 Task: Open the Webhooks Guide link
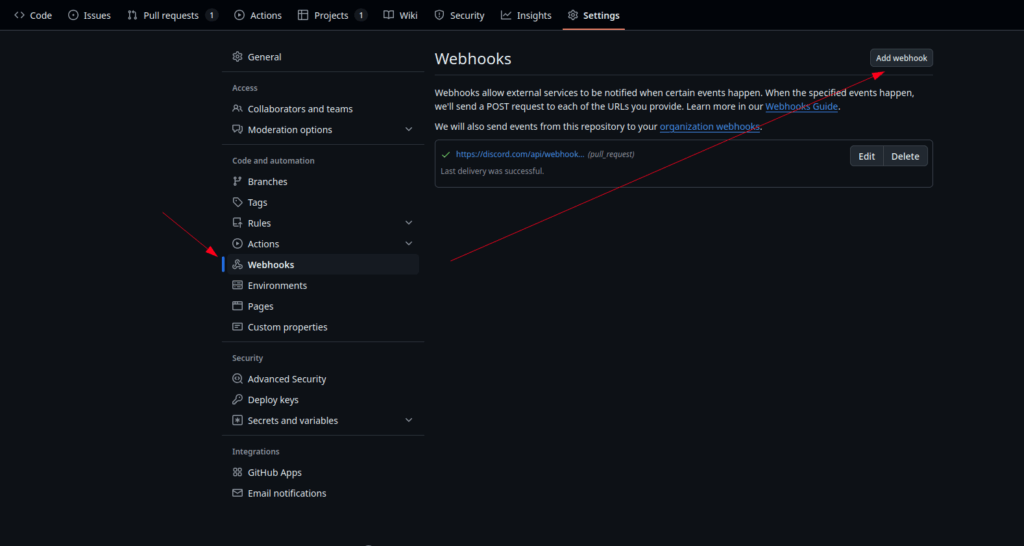click(801, 106)
